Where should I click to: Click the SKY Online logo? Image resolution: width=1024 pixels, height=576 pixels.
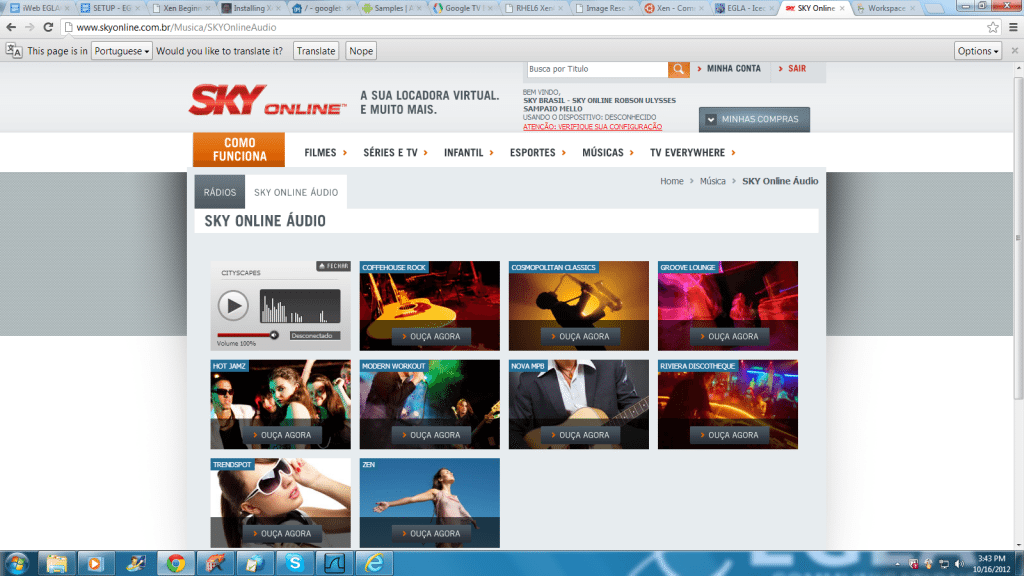click(x=266, y=100)
